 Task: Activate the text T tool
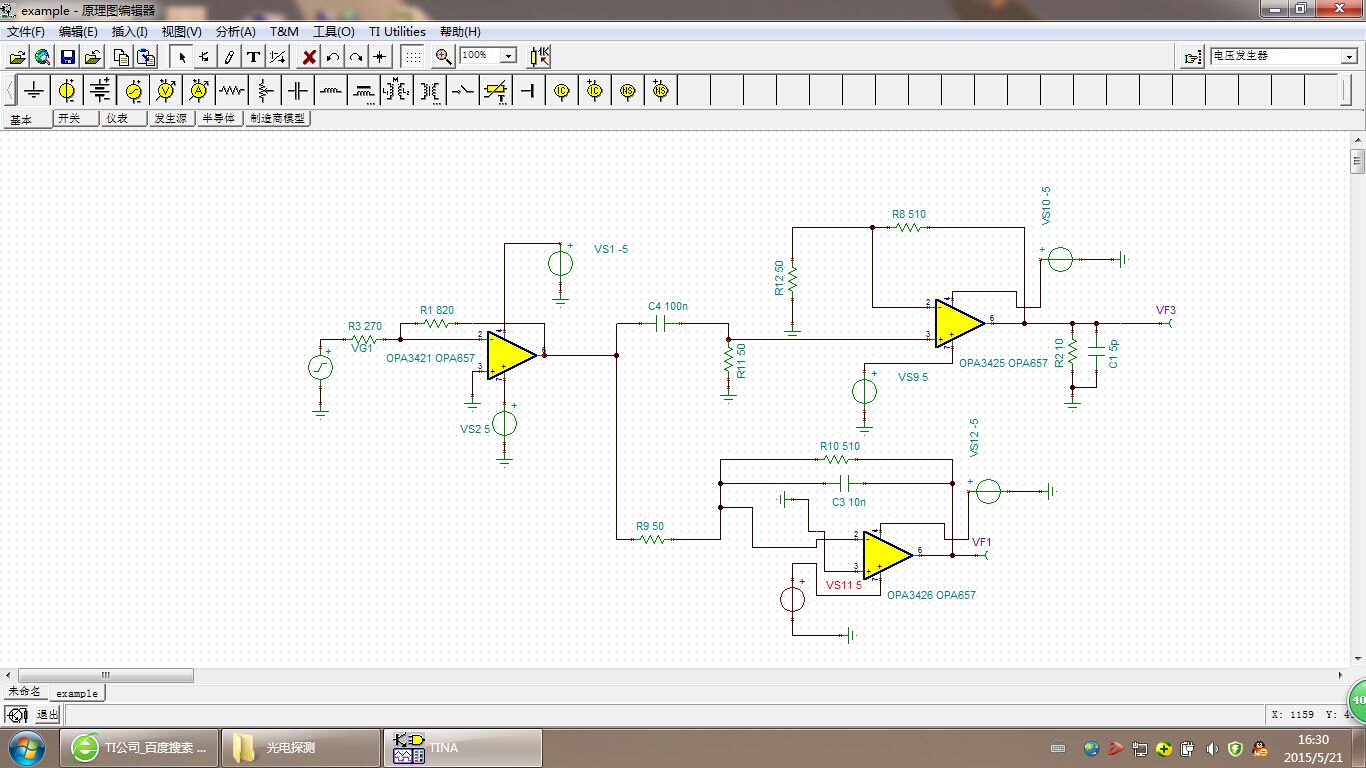253,57
